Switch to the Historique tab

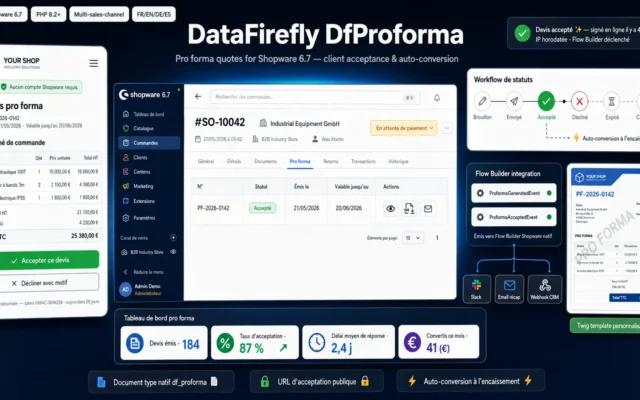(398, 162)
